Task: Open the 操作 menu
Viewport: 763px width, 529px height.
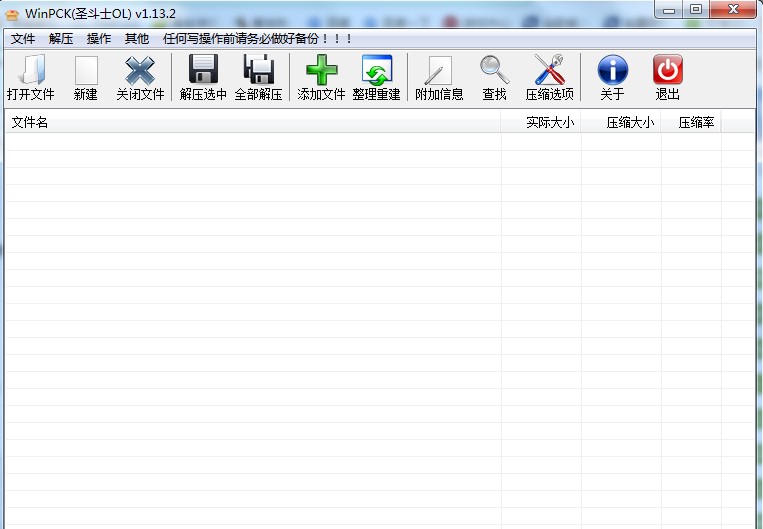Action: [99, 38]
